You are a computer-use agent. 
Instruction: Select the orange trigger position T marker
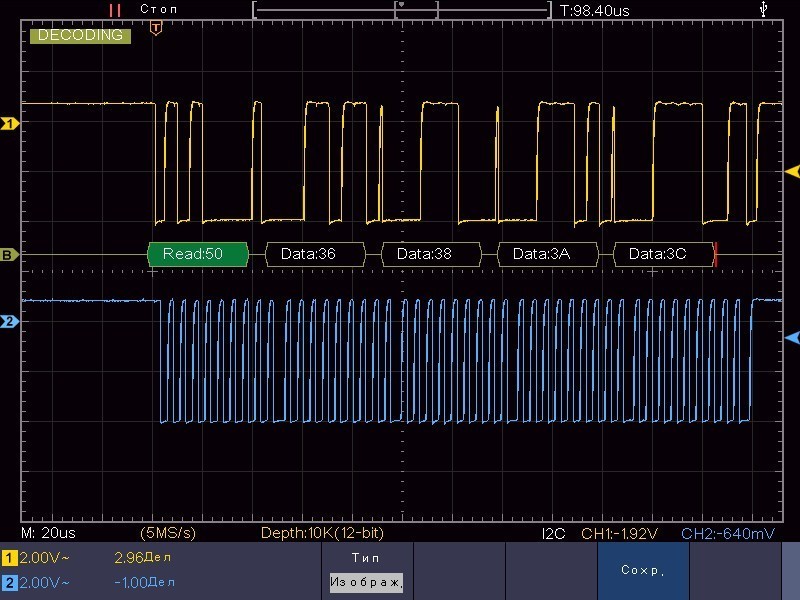coord(155,29)
